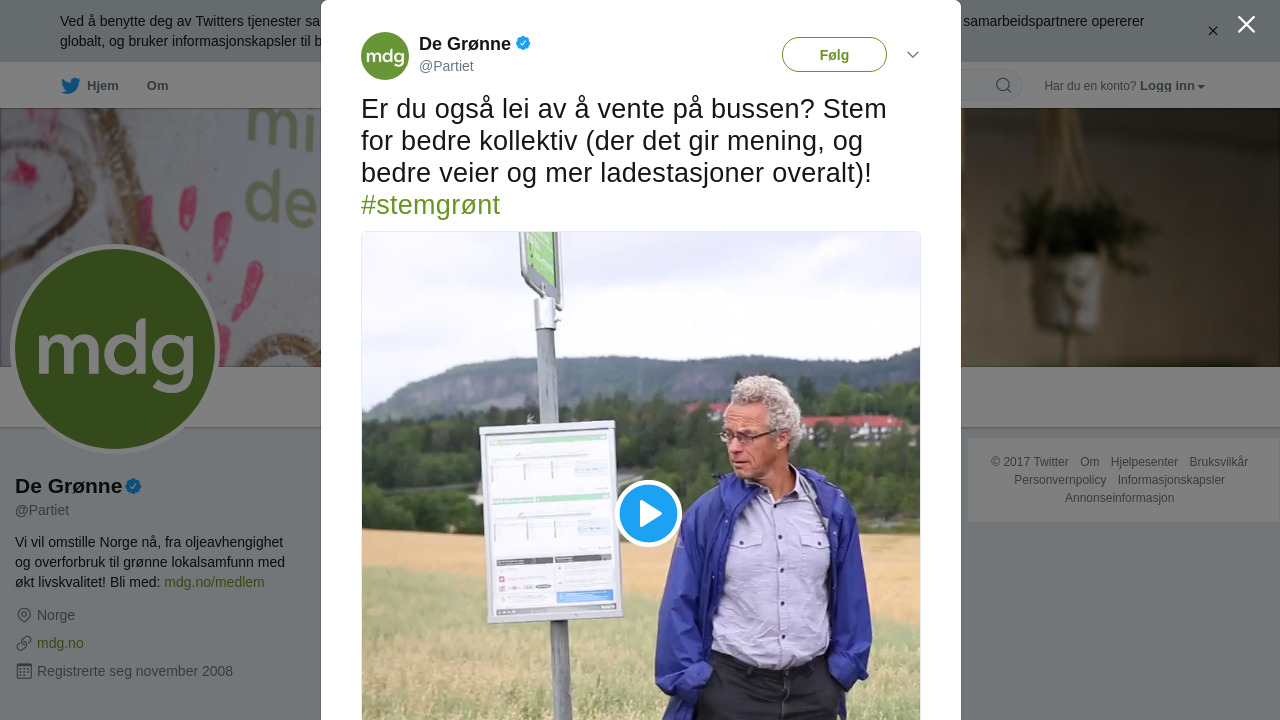Viewport: 1280px width, 720px height.
Task: Click the search magnifier icon
Action: coord(1003,85)
